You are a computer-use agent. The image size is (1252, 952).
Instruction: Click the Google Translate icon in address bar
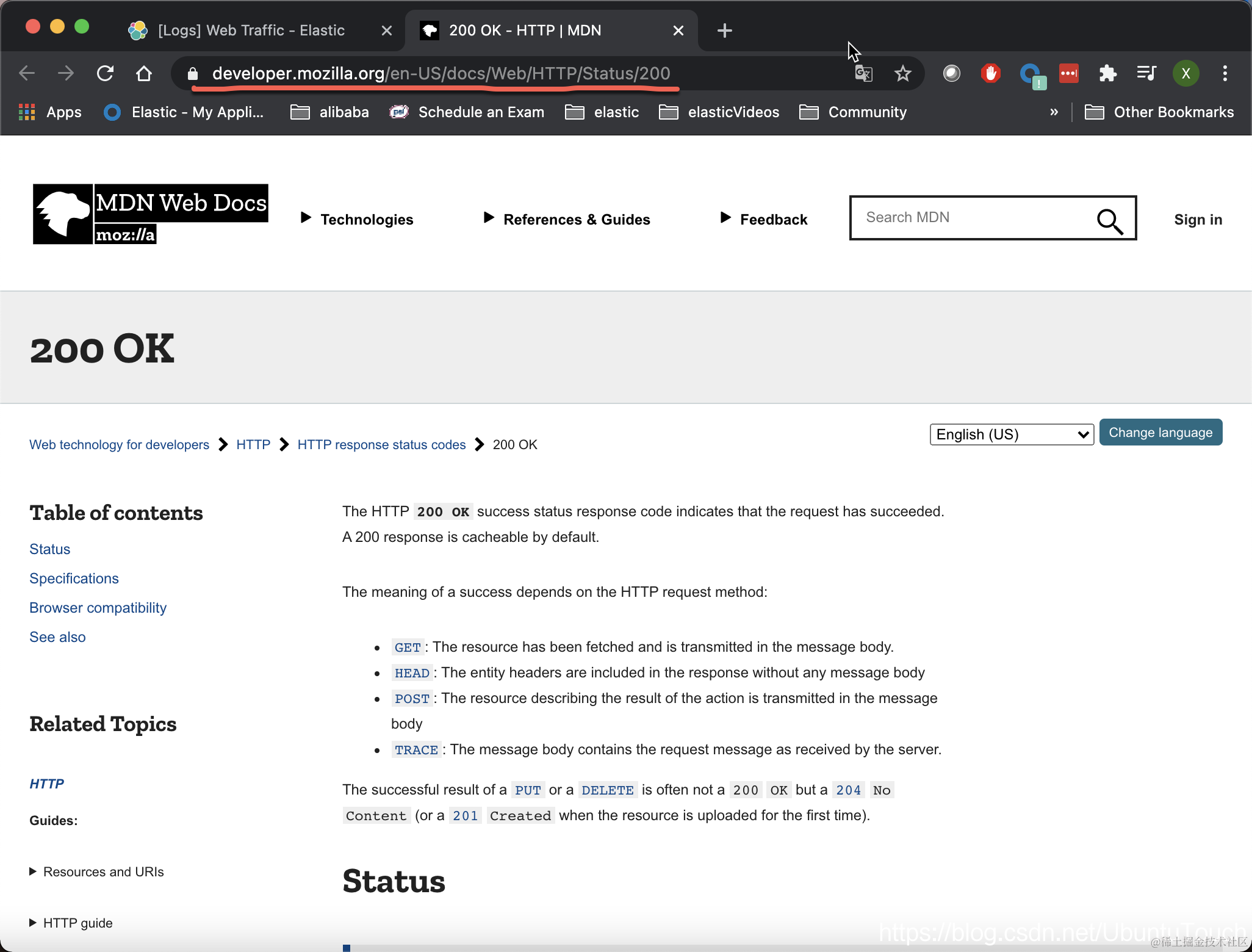point(863,74)
